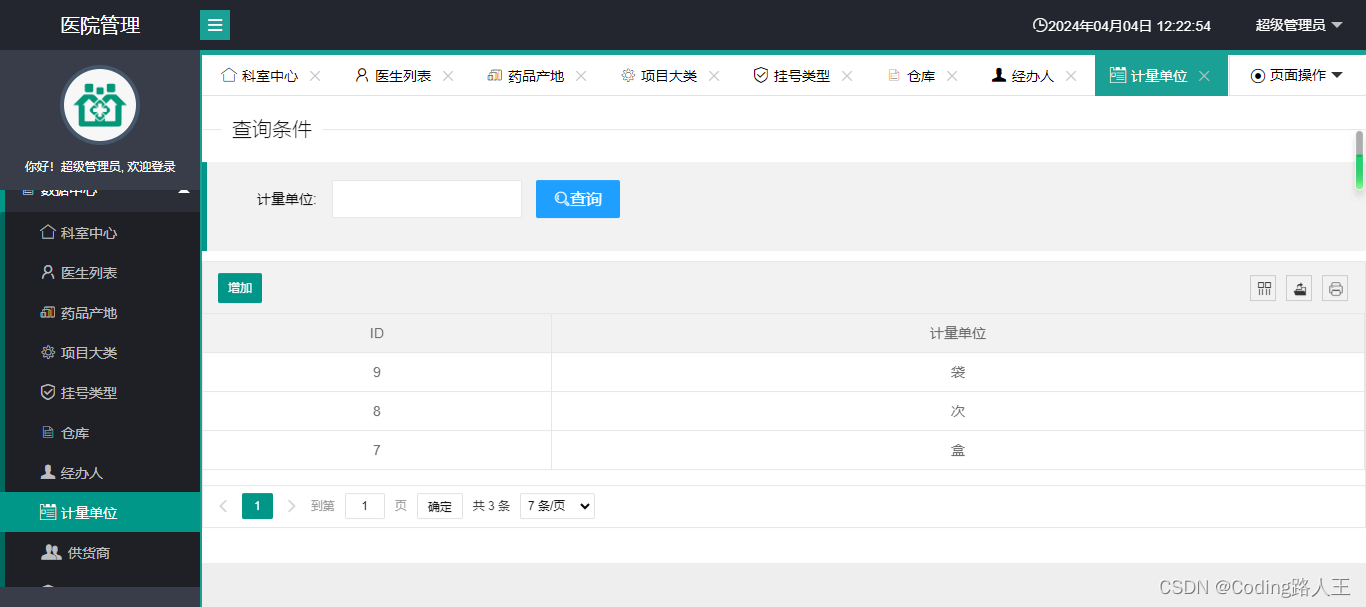Viewport: 1366px width, 607px height.
Task: Click the 查询 search button
Action: coord(578,199)
